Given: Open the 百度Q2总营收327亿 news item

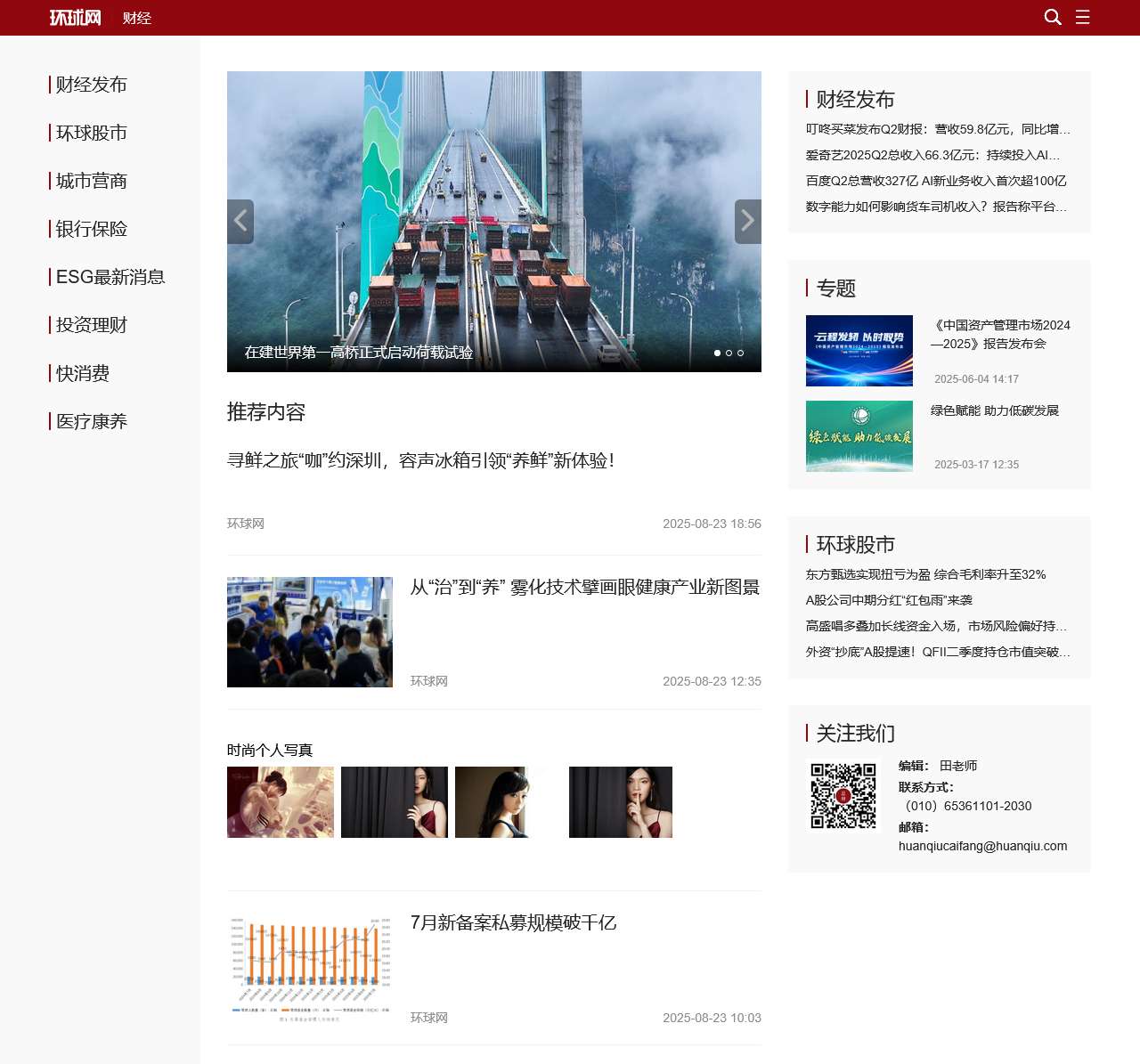Looking at the screenshot, I should (934, 181).
